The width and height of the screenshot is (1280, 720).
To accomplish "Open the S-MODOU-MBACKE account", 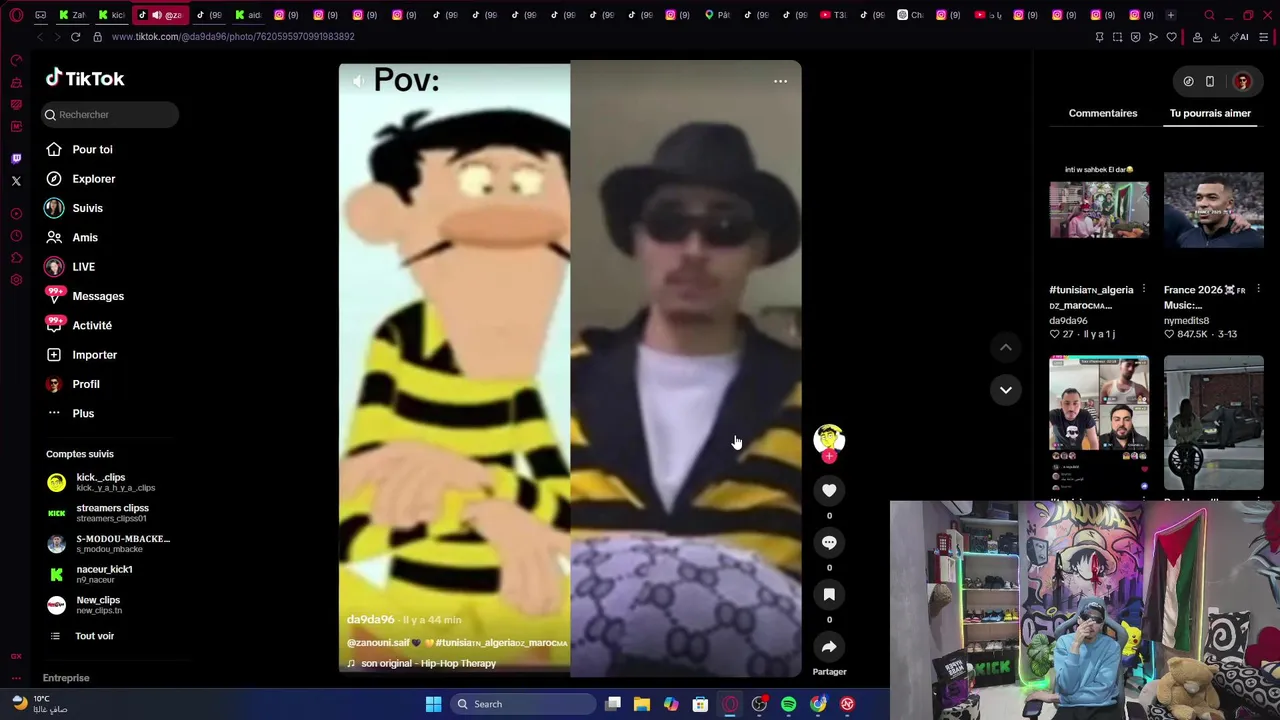I will [109, 544].
